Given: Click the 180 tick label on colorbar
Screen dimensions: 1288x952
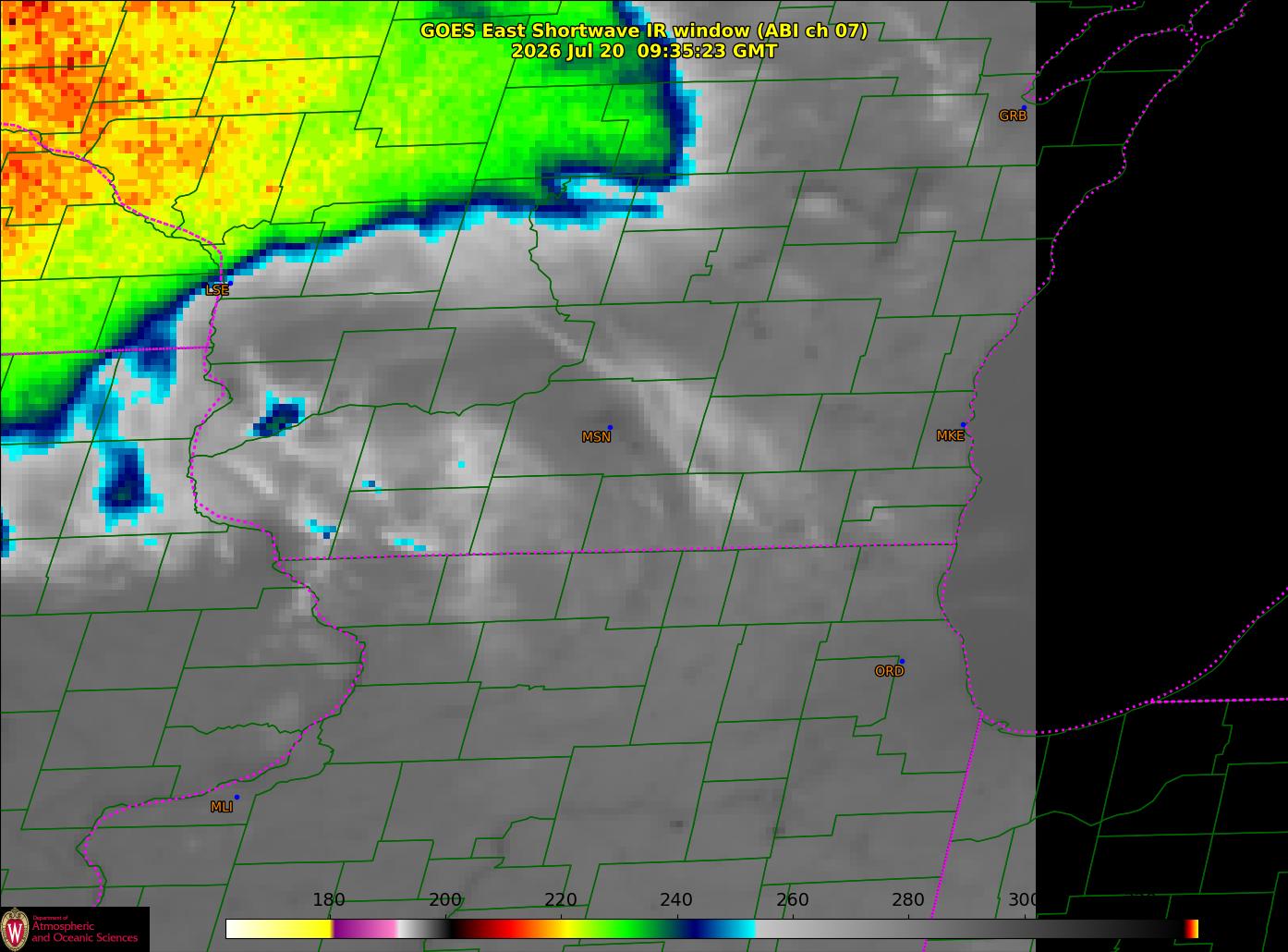Looking at the screenshot, I should (x=329, y=900).
